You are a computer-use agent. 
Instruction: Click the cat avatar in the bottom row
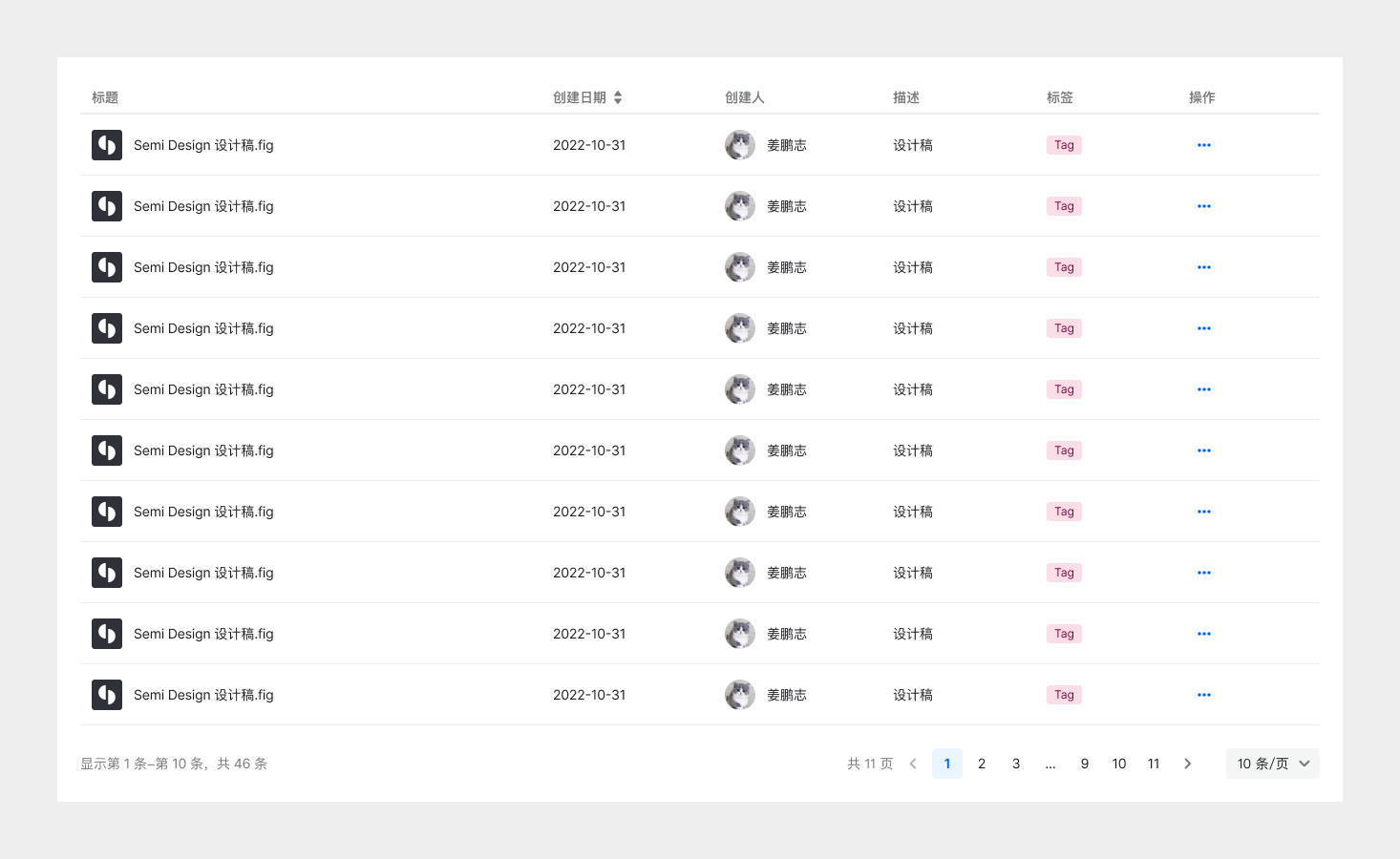coord(740,695)
